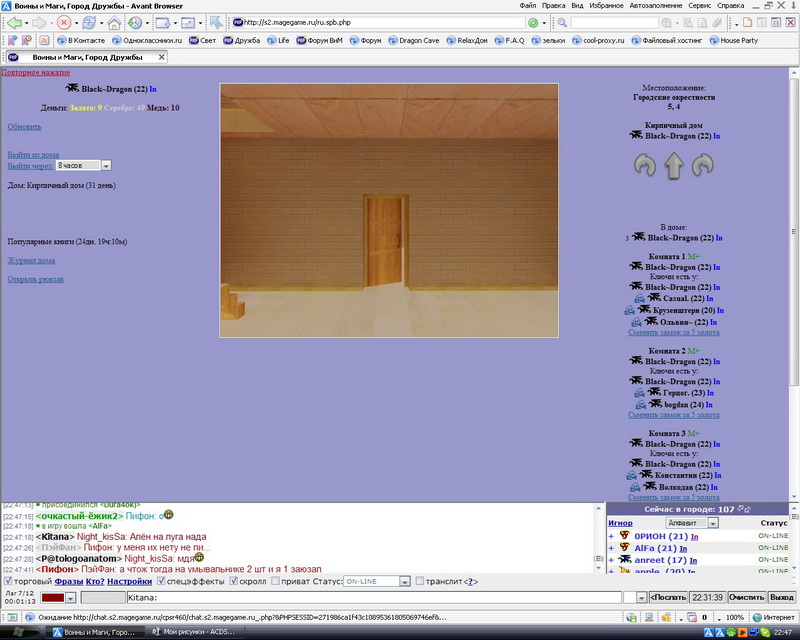Click the Выход button in chat
800x640 pixels.
pos(782,598)
